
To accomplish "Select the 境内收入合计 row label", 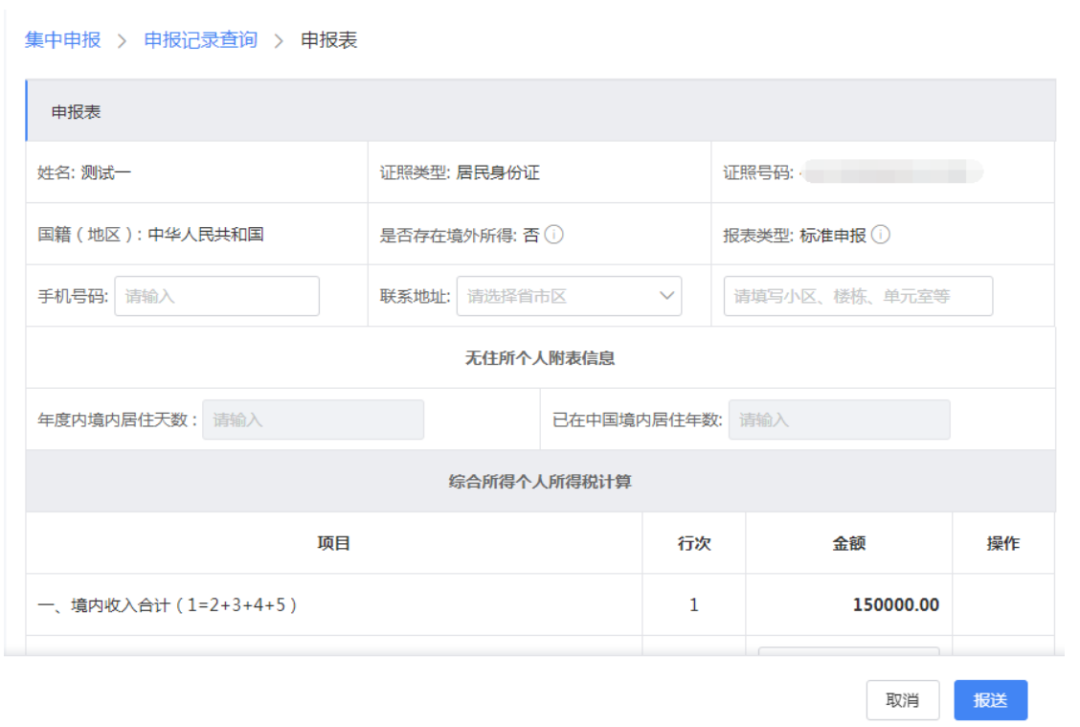I will coord(167,605).
